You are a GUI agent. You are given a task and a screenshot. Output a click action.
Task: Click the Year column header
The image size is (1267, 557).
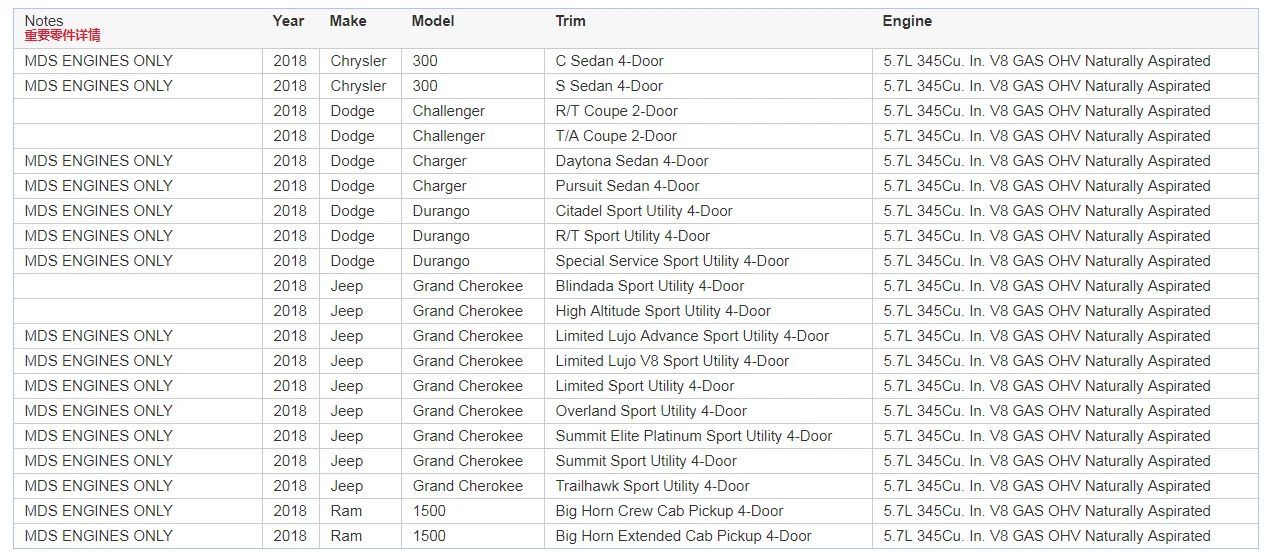point(288,21)
